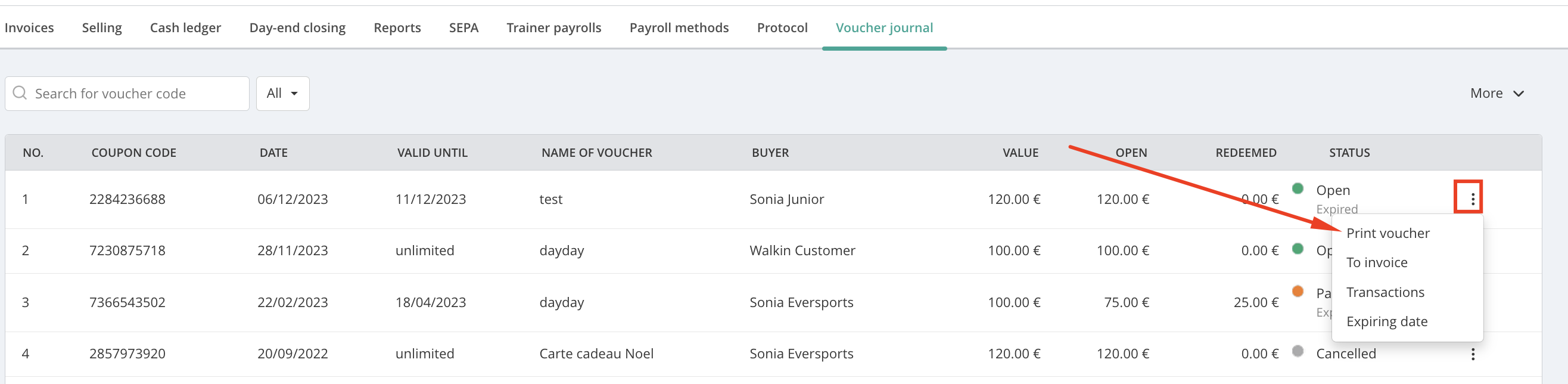Expand the All filter dropdown
This screenshot has width=1568, height=384.
[282, 93]
